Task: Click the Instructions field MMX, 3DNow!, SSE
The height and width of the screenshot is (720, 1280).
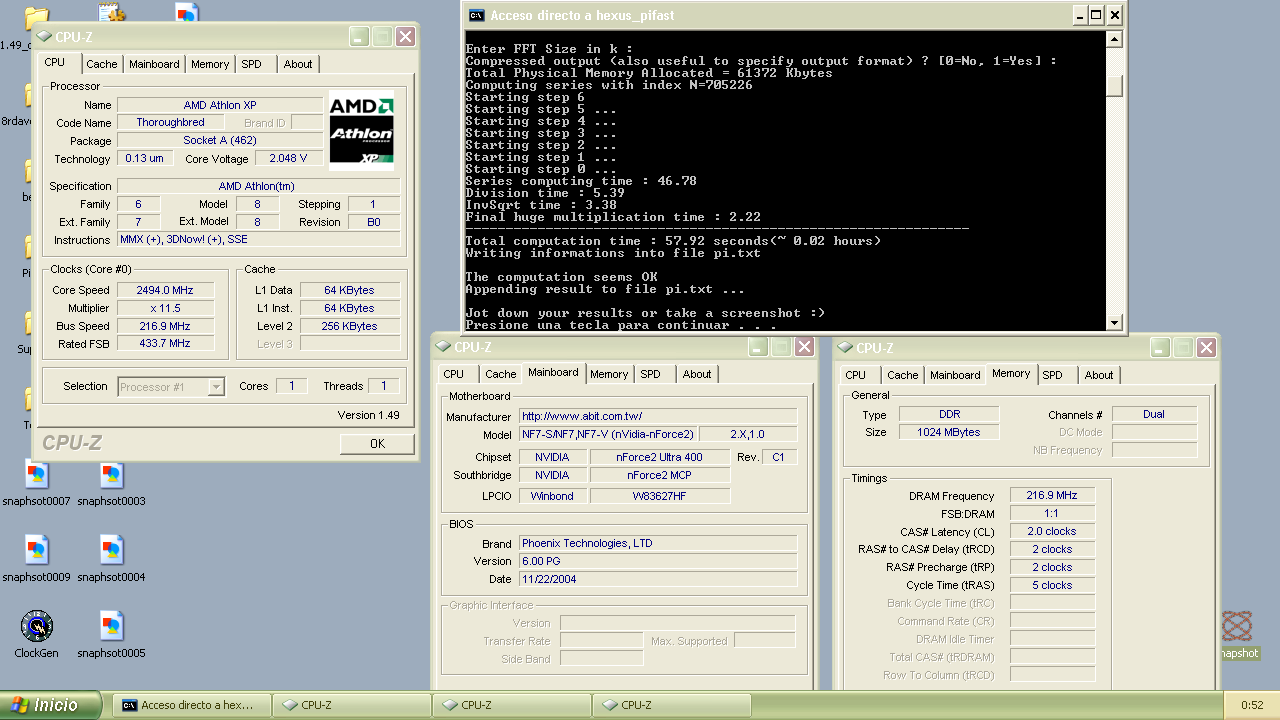Action: coord(259,239)
